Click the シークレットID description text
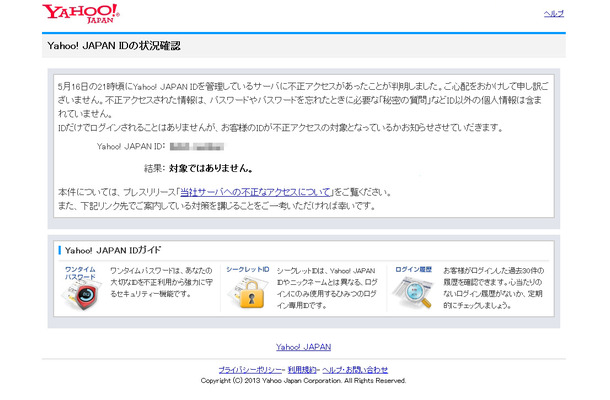Viewport: 610px width, 400px height. 327,288
